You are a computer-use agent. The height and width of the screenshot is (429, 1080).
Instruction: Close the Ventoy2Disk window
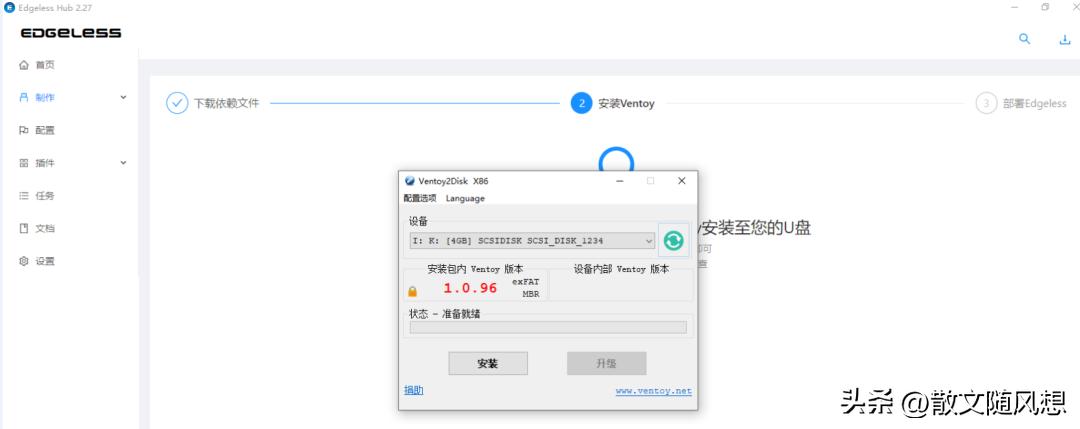[x=681, y=181]
